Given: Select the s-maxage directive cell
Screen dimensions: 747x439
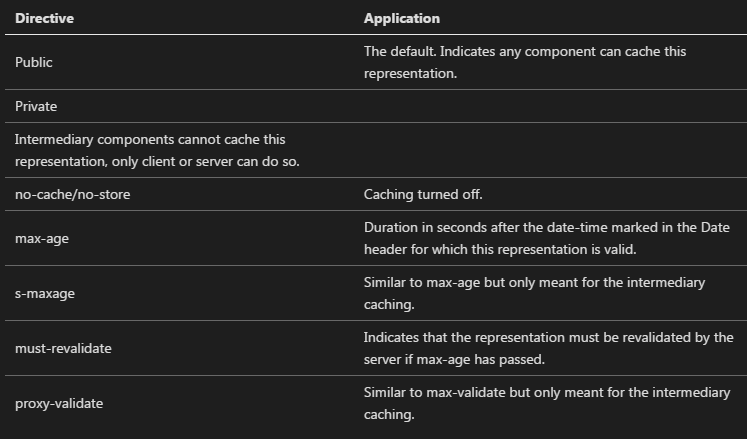Looking at the screenshot, I should (45, 293).
